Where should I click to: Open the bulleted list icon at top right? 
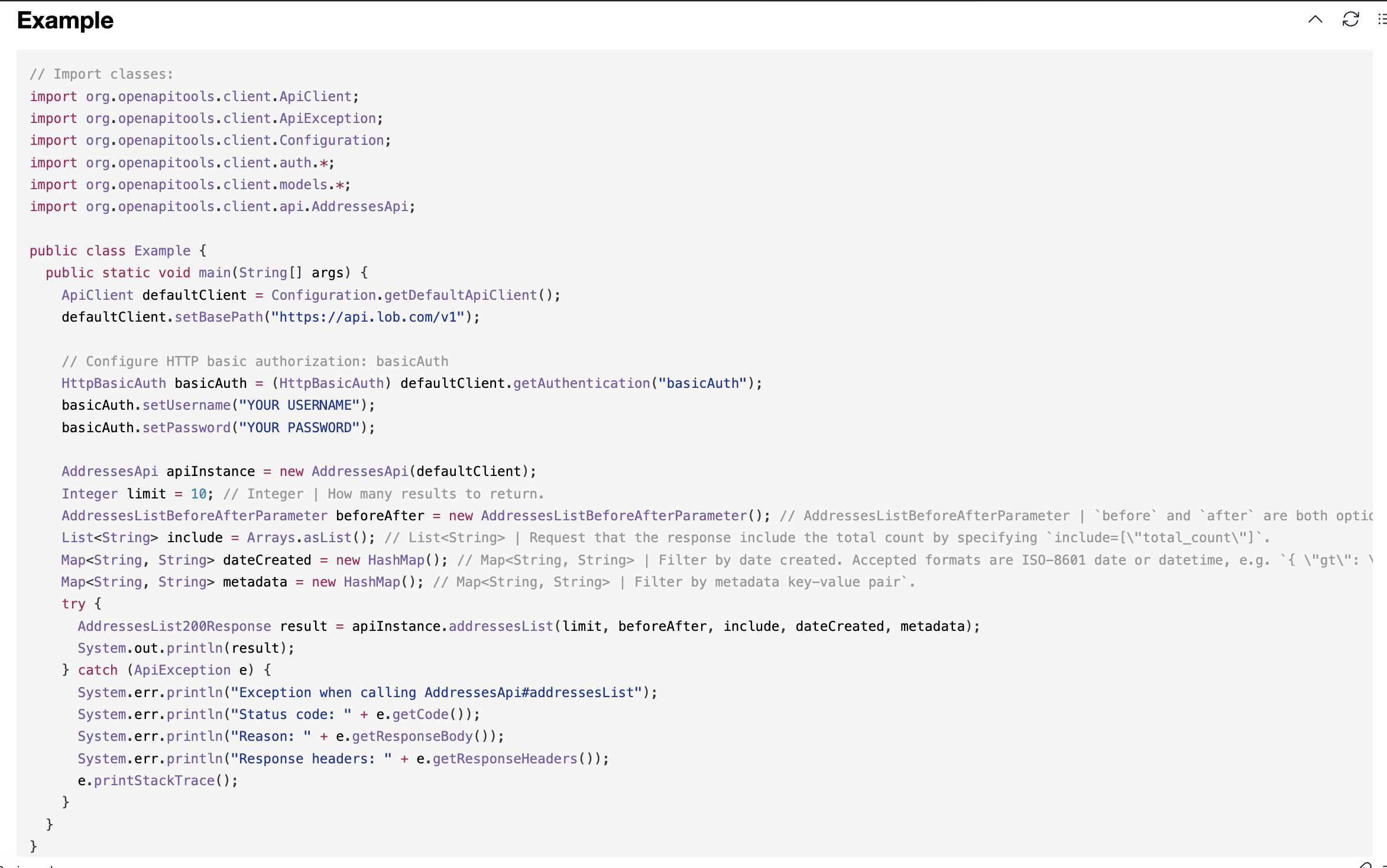tap(1381, 20)
